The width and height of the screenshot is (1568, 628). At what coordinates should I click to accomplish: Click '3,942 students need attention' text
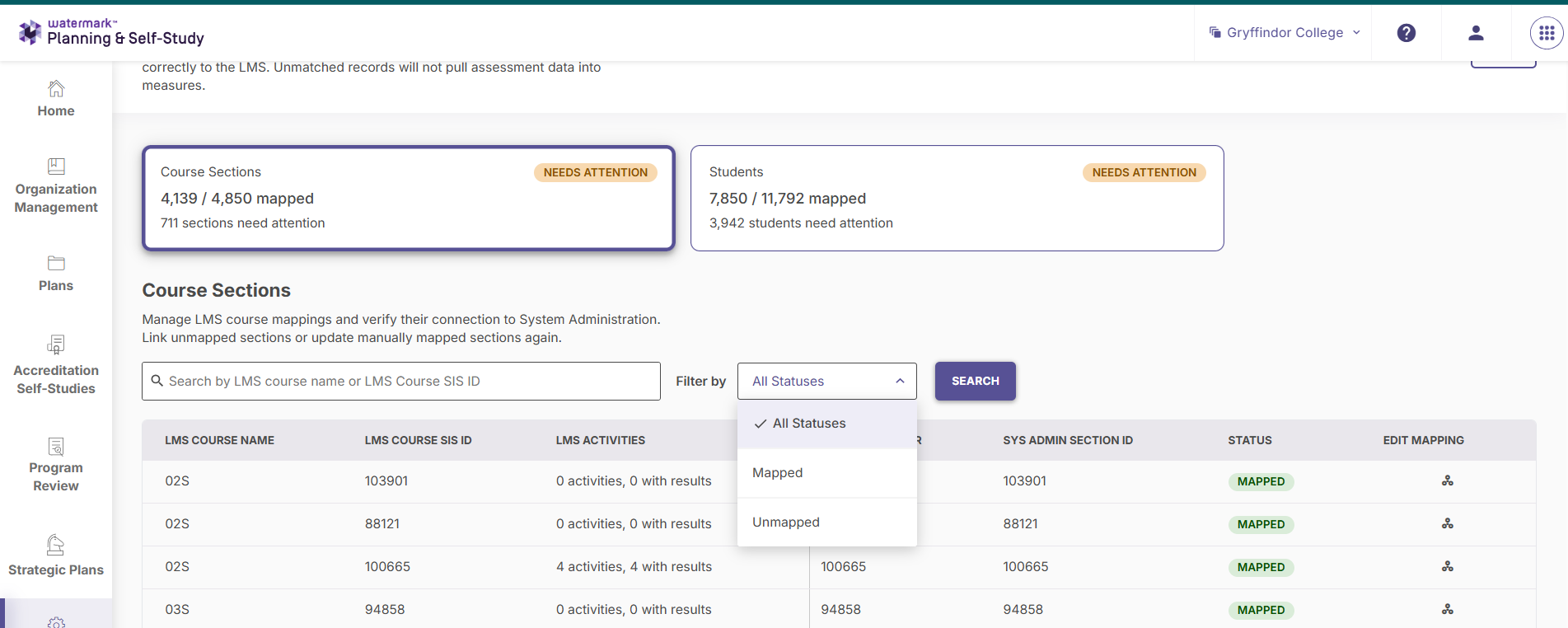coord(801,223)
